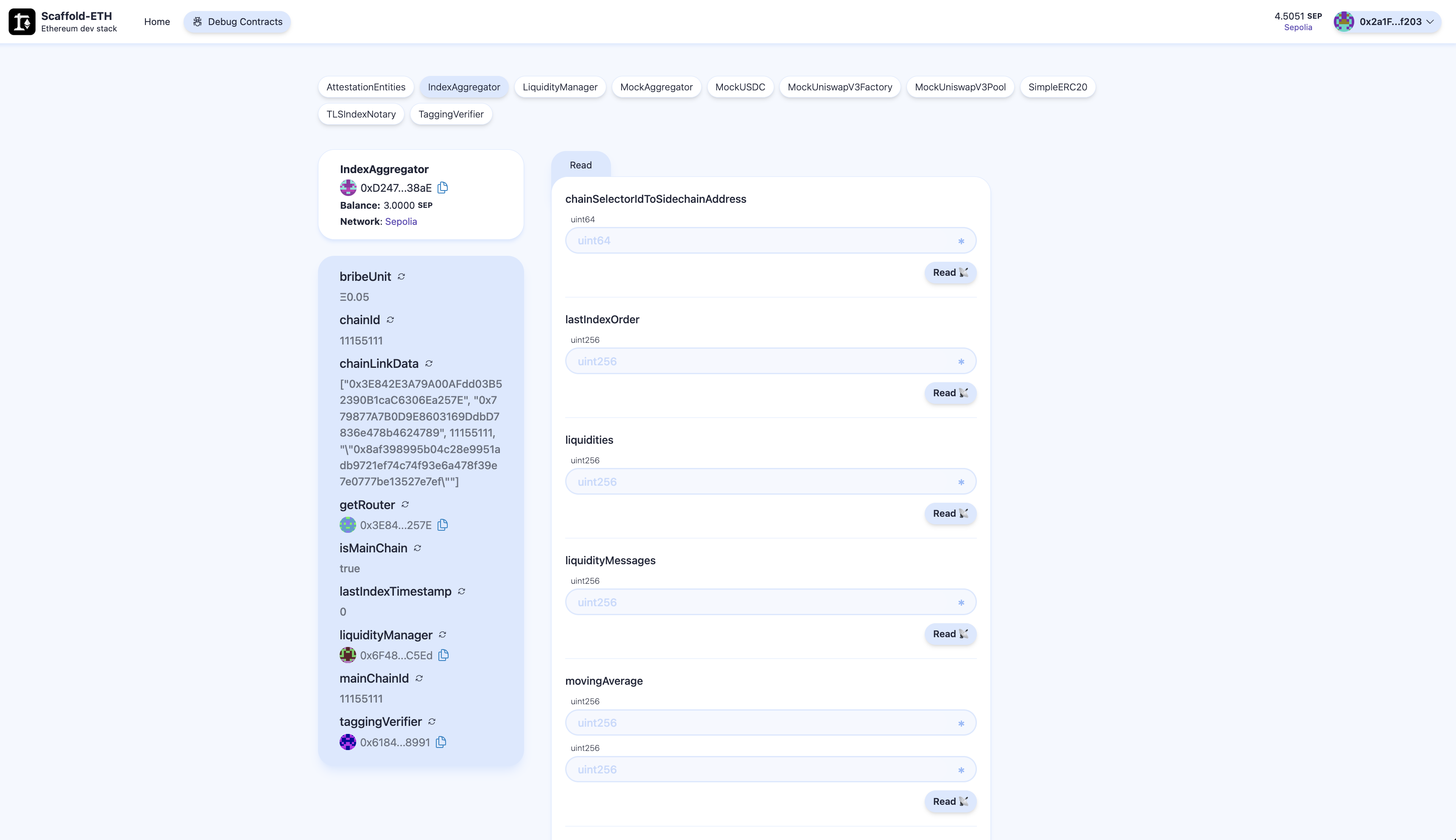Click asterisk in lastIndexOrder uint256 field
Viewport: 1456px width, 840px height.
(x=961, y=362)
